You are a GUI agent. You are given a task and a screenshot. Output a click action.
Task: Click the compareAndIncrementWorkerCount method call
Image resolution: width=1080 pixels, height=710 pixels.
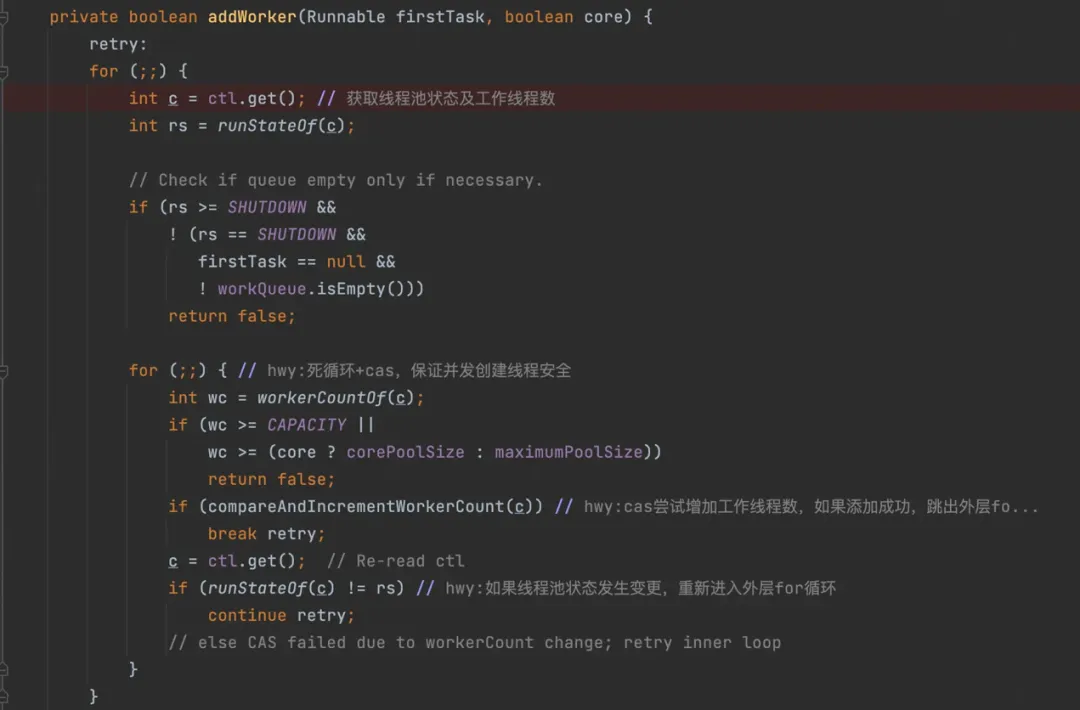click(x=356, y=507)
